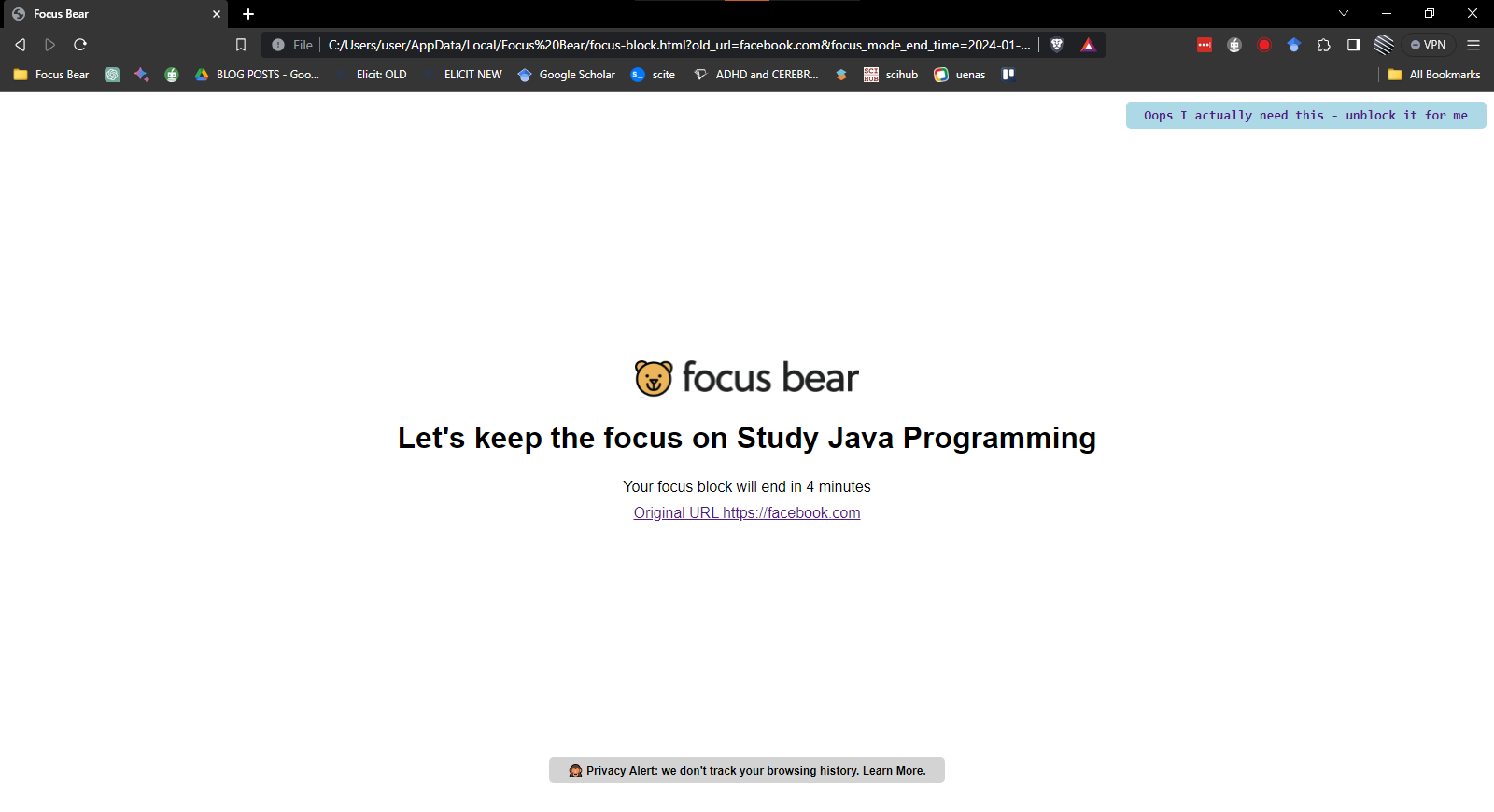Open the Privacy Alert Learn More banner
The image size is (1494, 812).
coord(747,770)
